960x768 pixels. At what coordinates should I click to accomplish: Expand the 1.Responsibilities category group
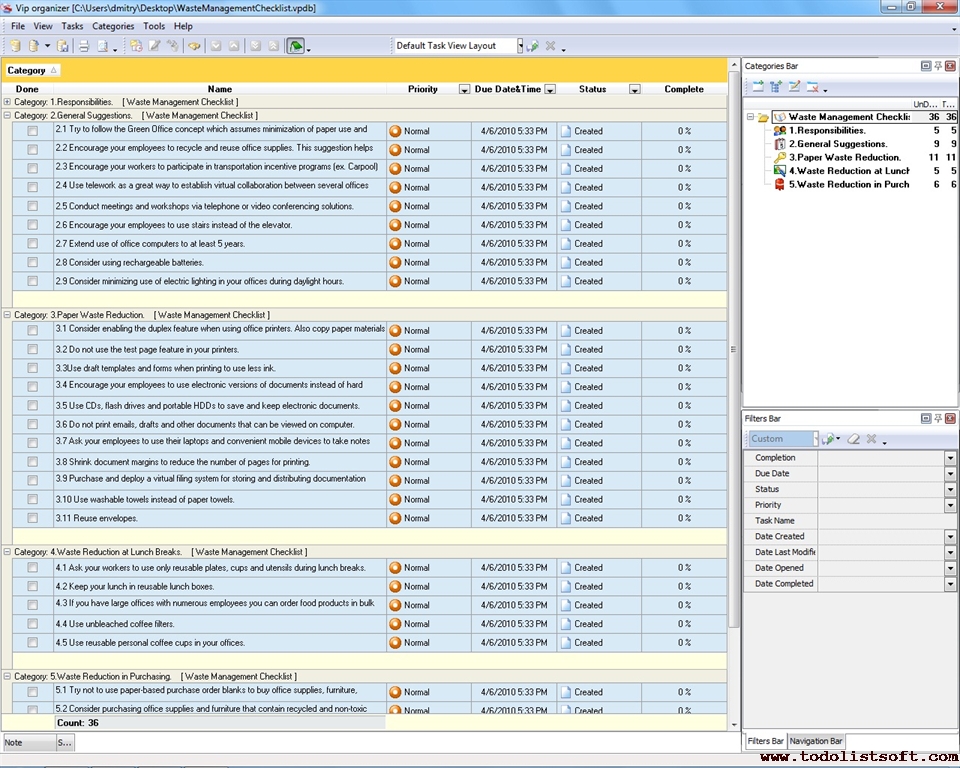point(7,102)
